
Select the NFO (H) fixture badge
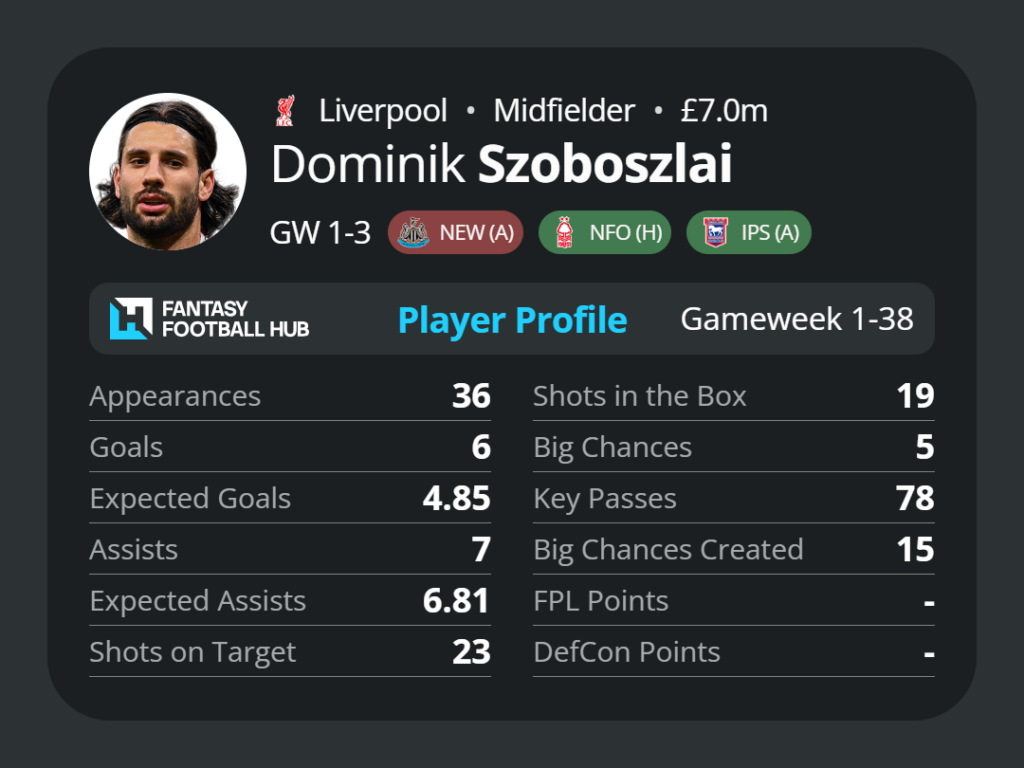pyautogui.click(x=605, y=232)
